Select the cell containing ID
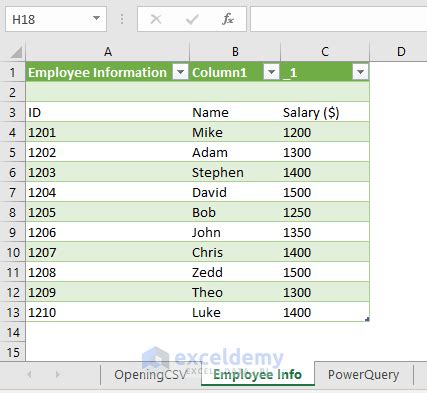The width and height of the screenshot is (427, 393). tap(108, 112)
